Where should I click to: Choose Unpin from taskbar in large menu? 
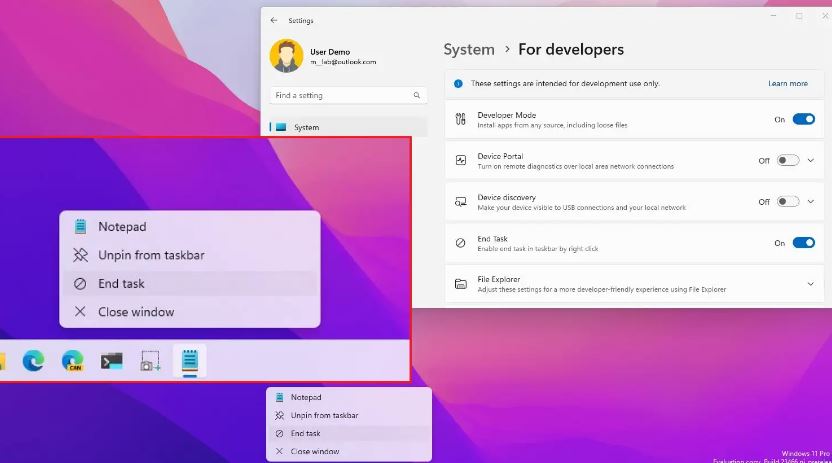(x=190, y=255)
